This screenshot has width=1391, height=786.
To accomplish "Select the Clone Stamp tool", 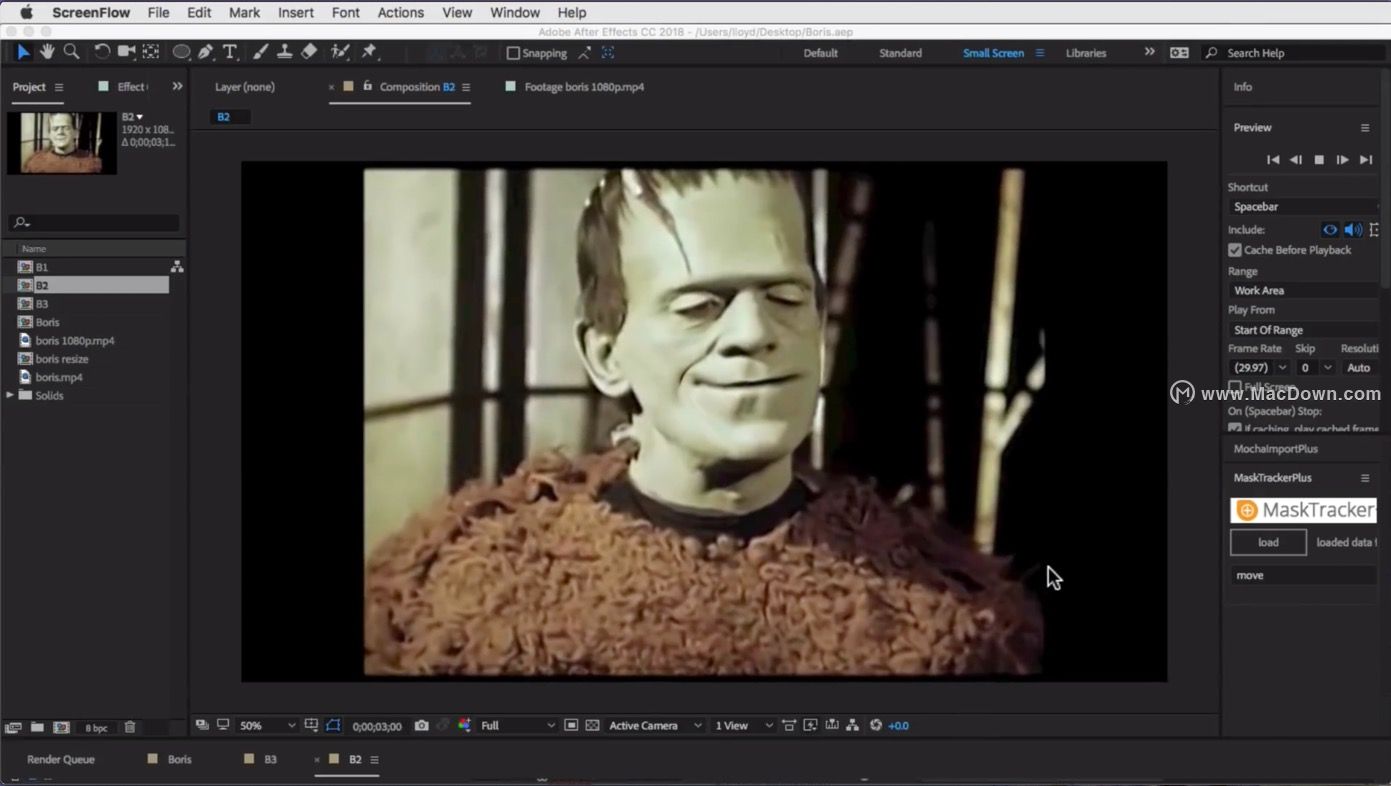I will tap(285, 52).
